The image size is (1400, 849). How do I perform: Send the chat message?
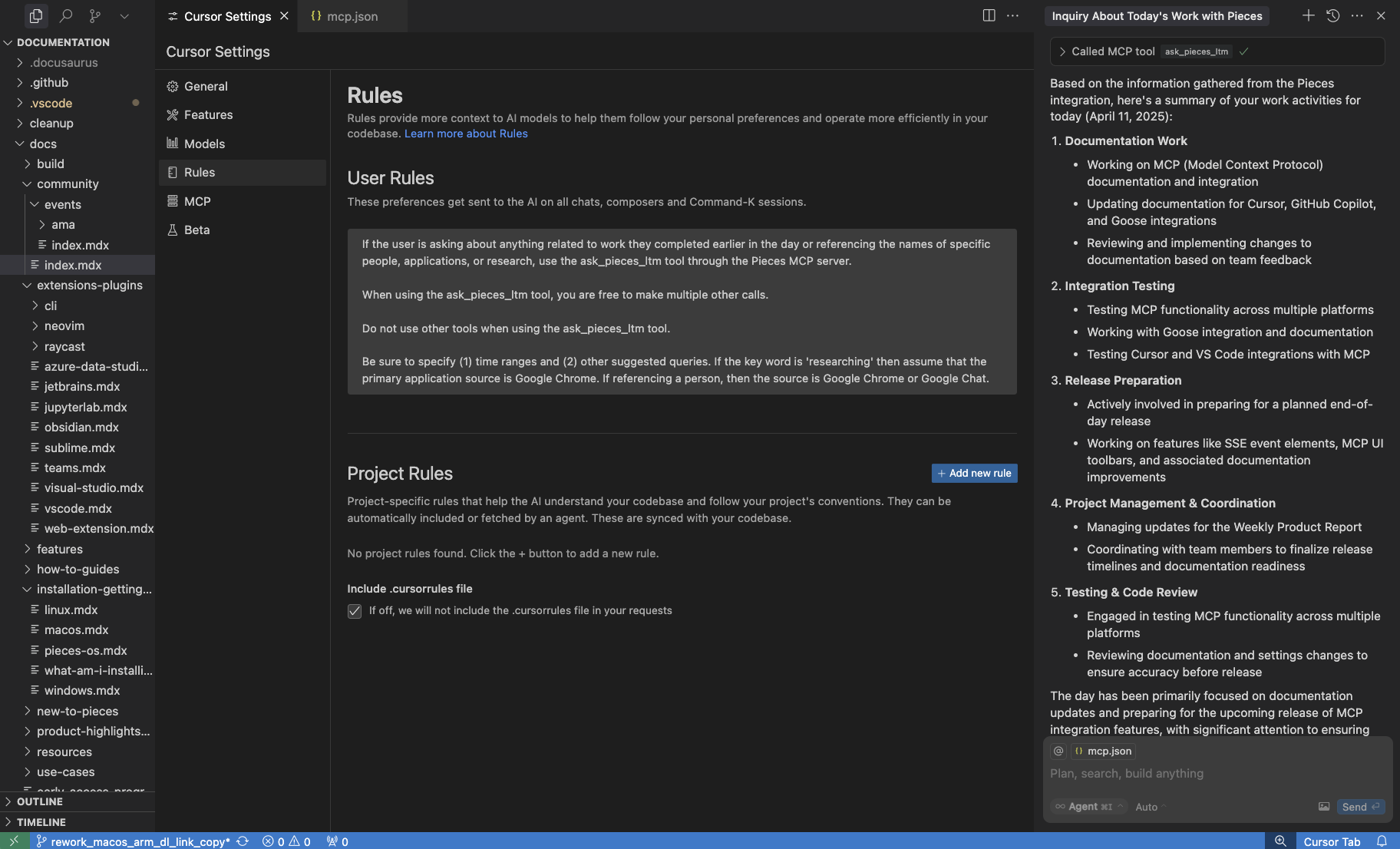tap(1360, 807)
